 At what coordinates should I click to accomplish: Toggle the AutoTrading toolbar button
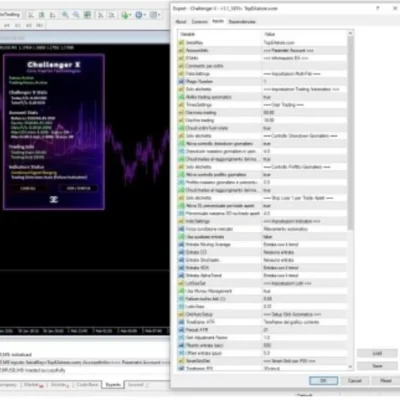pos(10,15)
